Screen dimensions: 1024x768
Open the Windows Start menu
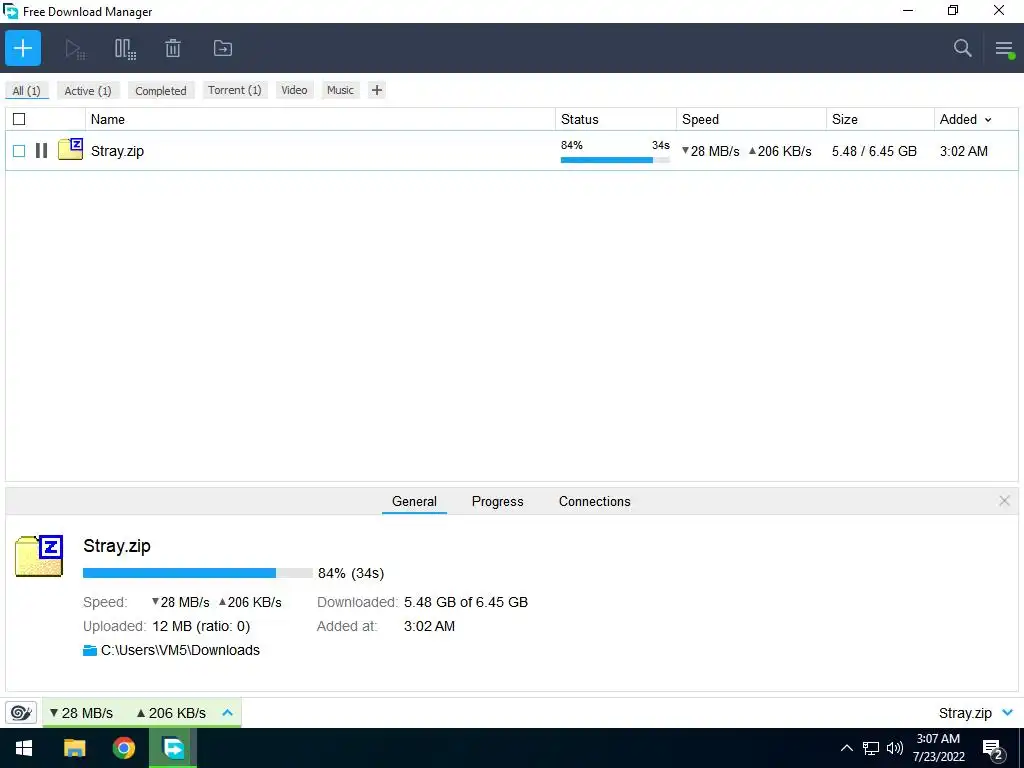(24, 748)
